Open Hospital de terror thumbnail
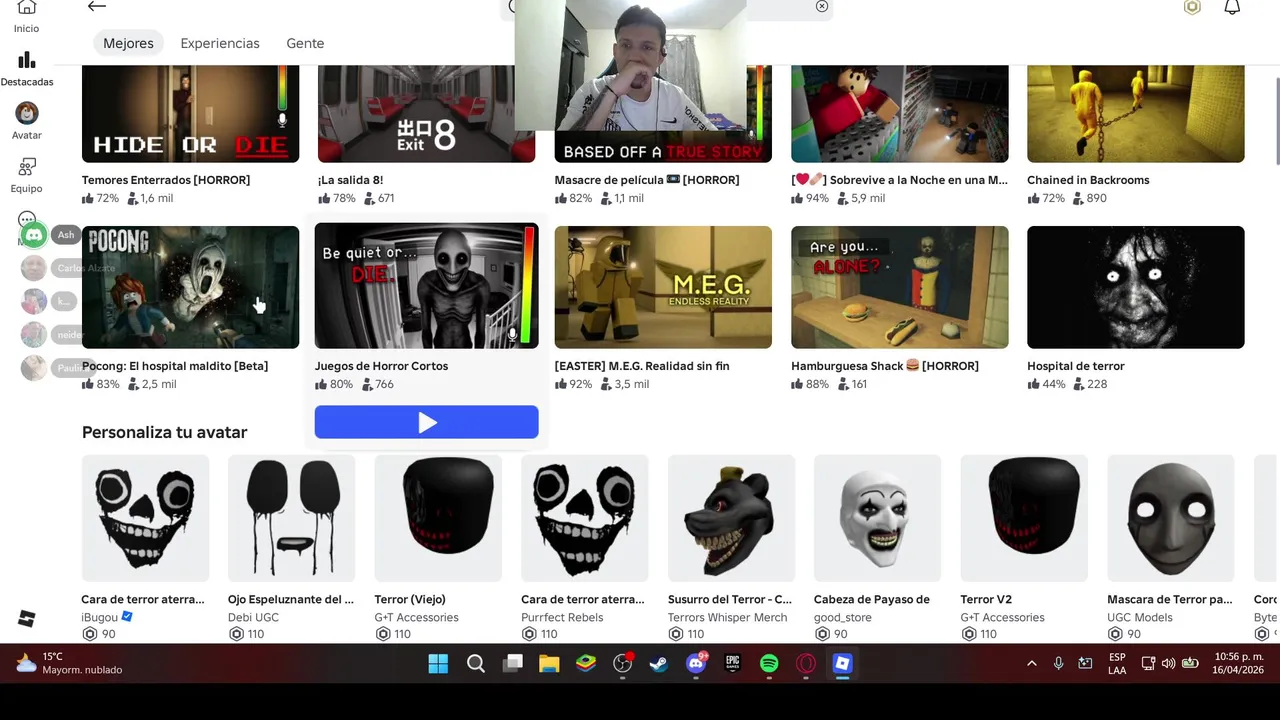This screenshot has width=1280, height=720. pos(1135,287)
